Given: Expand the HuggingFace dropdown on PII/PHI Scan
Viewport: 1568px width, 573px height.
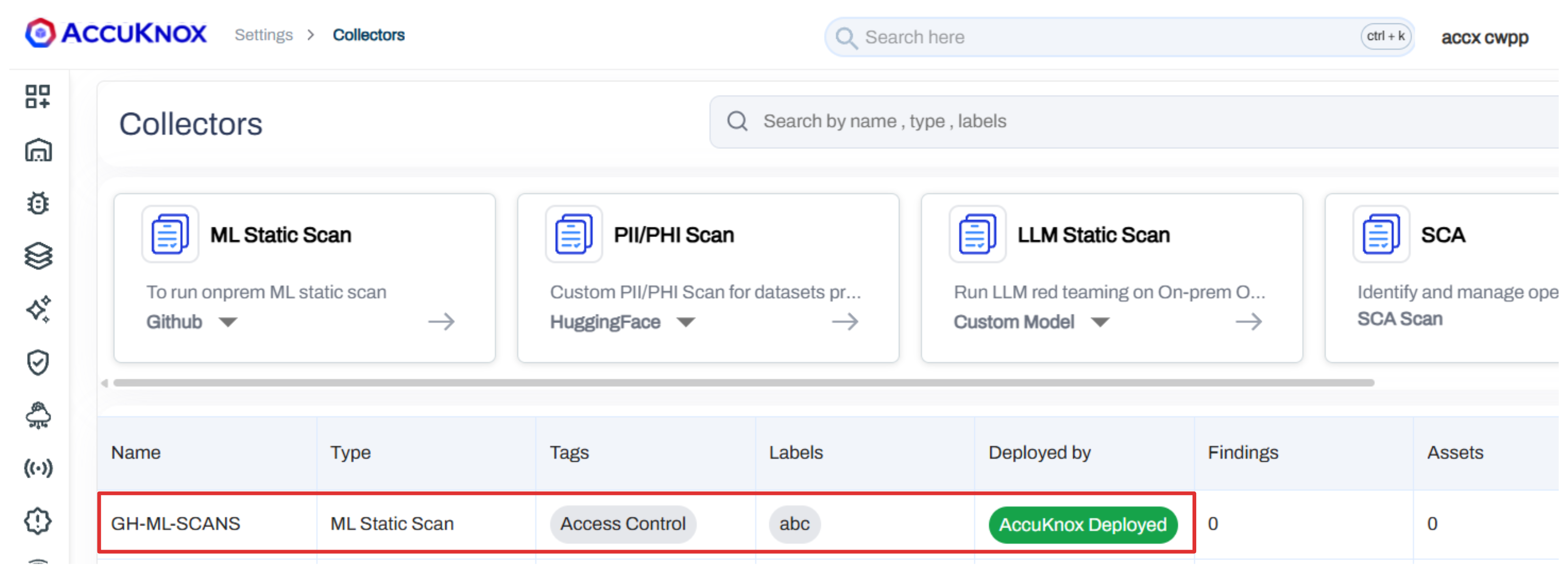Looking at the screenshot, I should [685, 322].
